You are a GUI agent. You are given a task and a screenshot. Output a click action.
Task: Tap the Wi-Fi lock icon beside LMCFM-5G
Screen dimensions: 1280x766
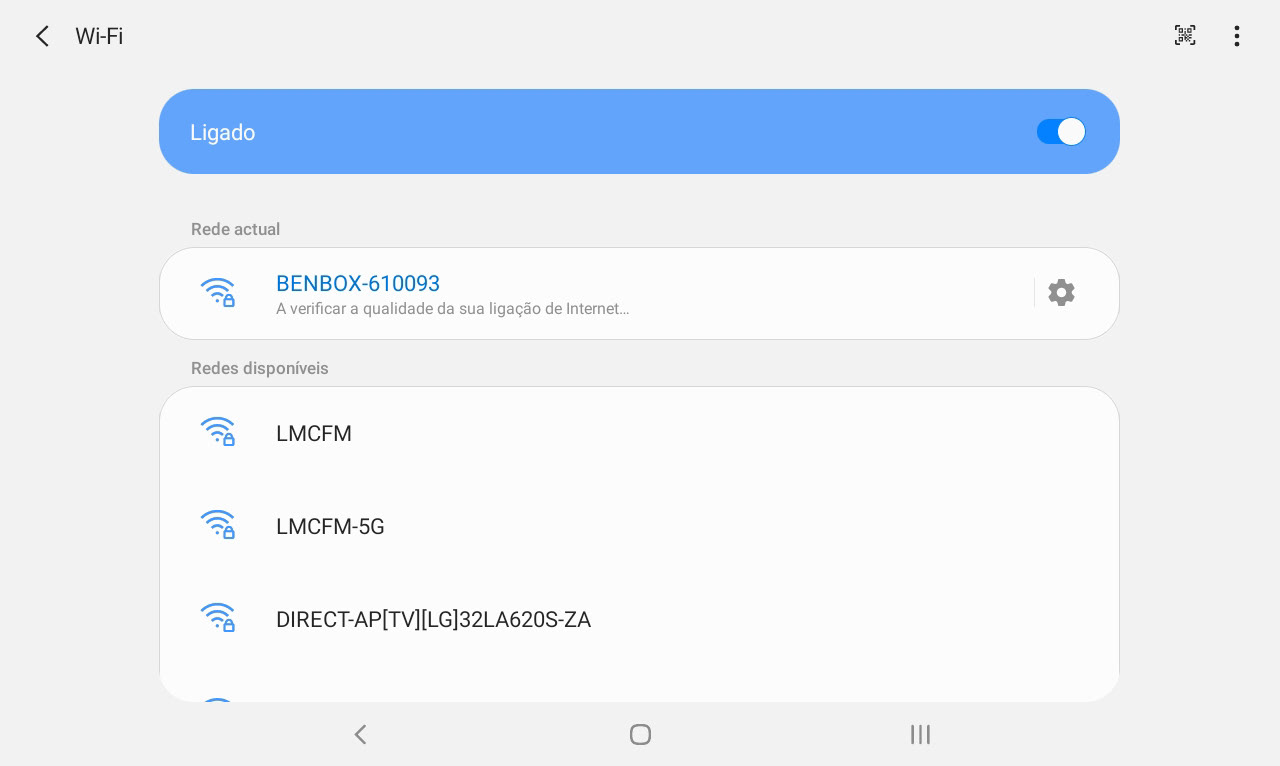[x=218, y=525]
